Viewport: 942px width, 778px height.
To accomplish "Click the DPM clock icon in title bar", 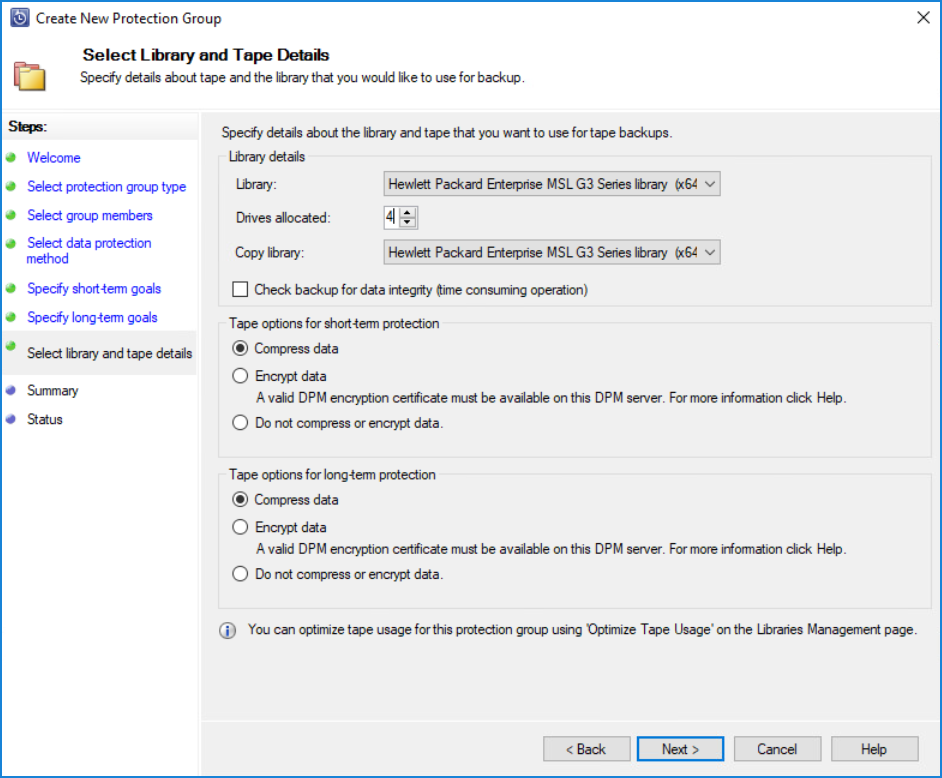I will pos(19,18).
